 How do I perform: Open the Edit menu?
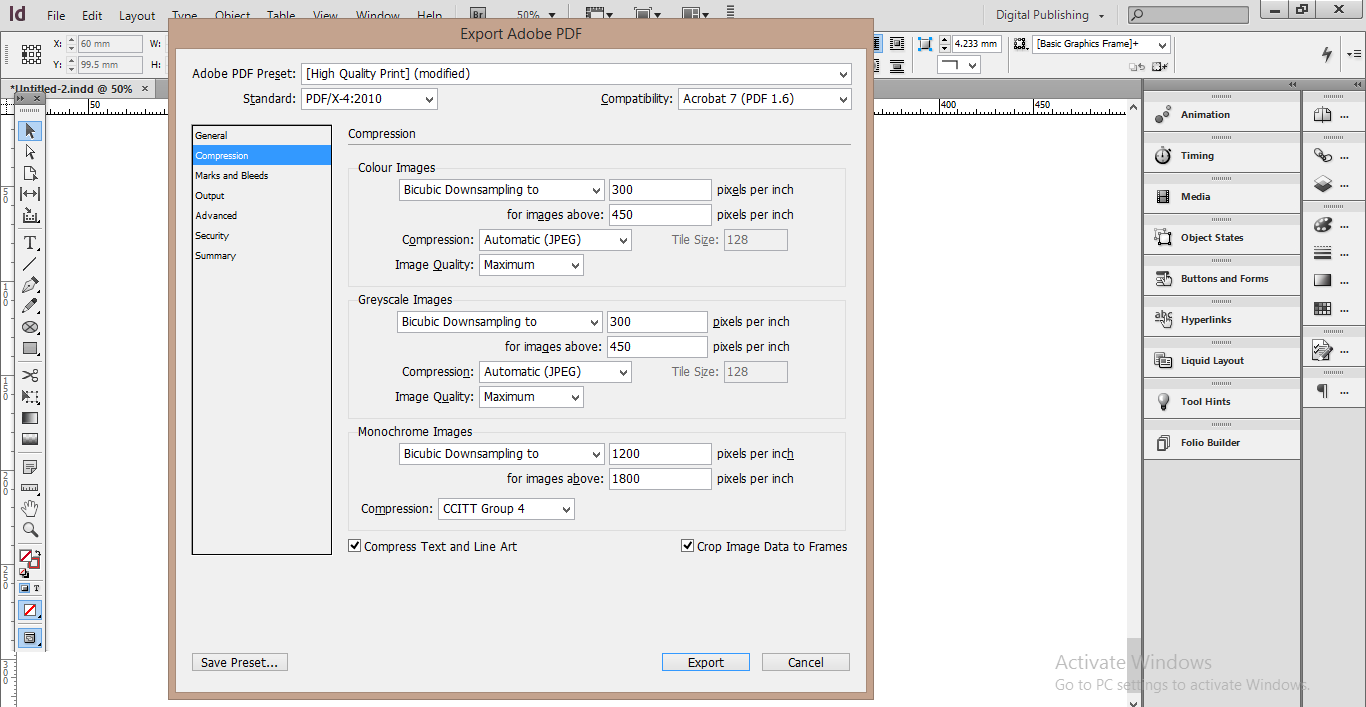92,16
